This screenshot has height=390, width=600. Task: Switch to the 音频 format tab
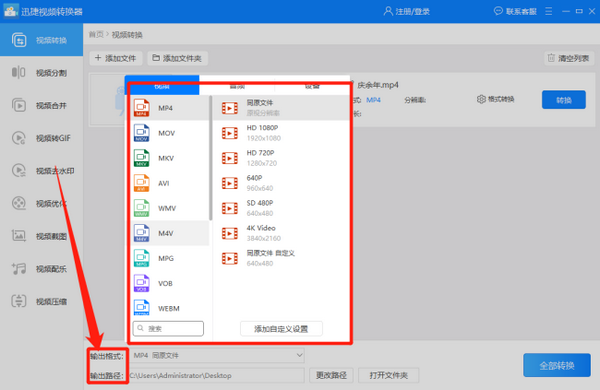click(x=237, y=85)
